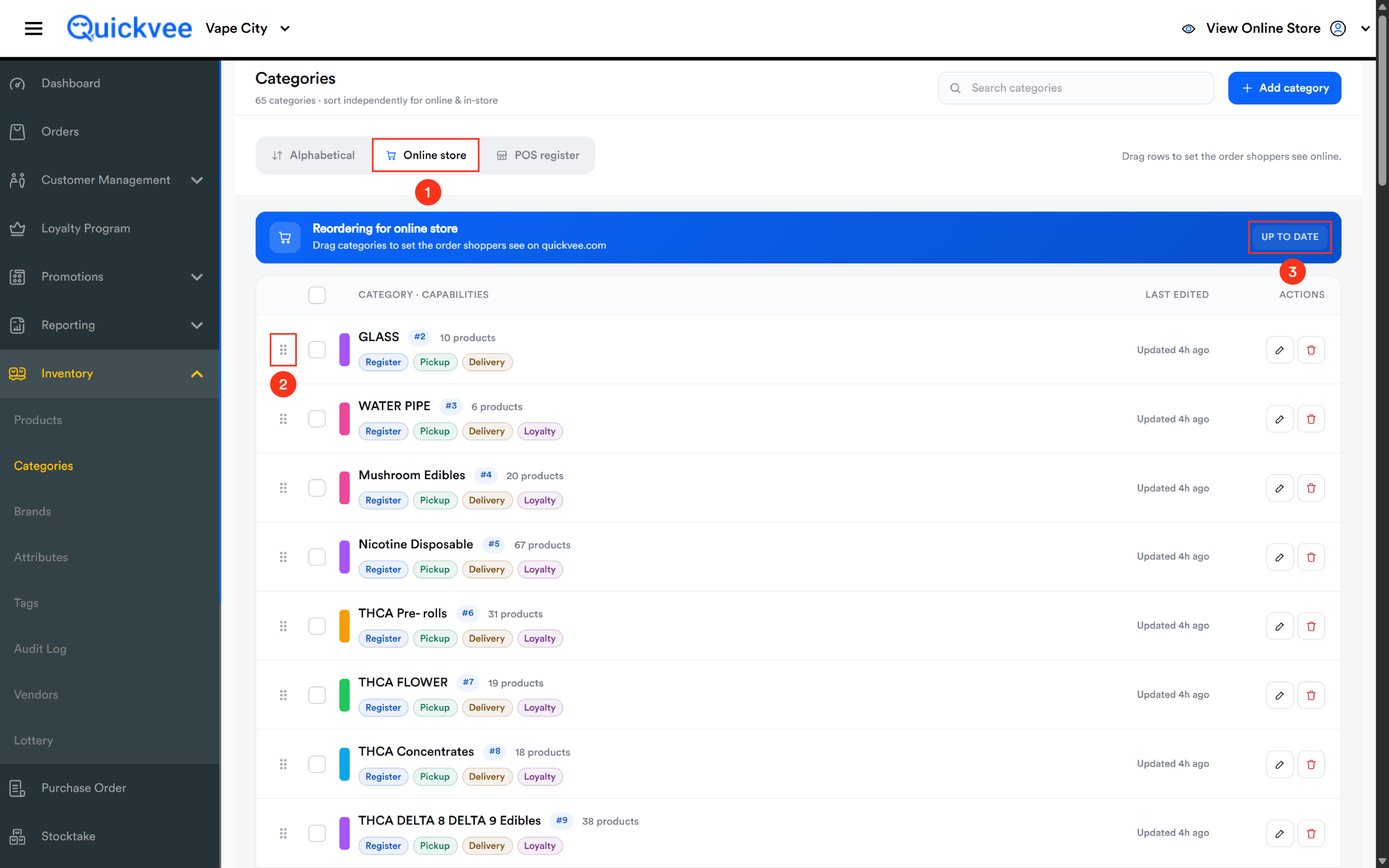Viewport: 1389px width, 868px height.
Task: Edit the THCA FLOWER category
Action: [1279, 695]
